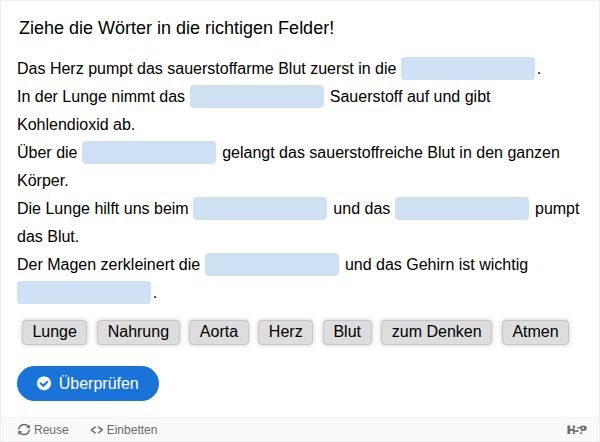600x442 pixels.
Task: Click the blank after 'Magen zerkleinert die'
Action: (272, 265)
